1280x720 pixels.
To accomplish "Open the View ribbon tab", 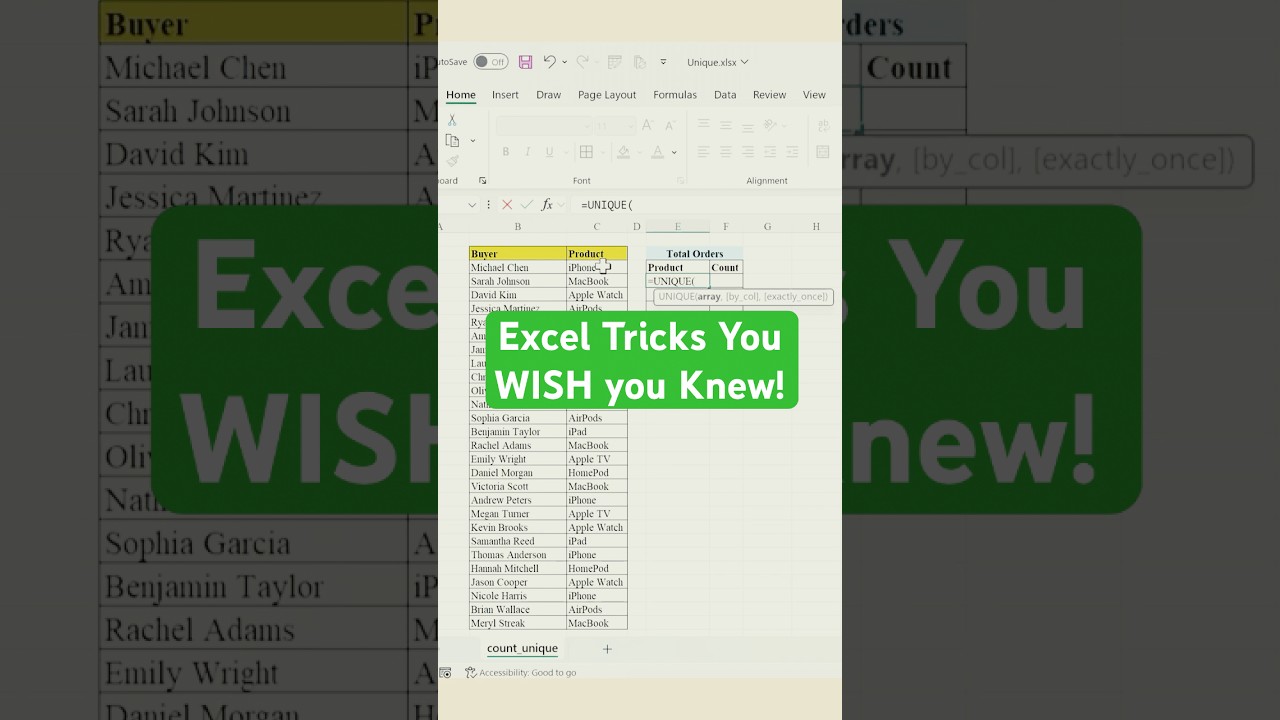I will [814, 95].
